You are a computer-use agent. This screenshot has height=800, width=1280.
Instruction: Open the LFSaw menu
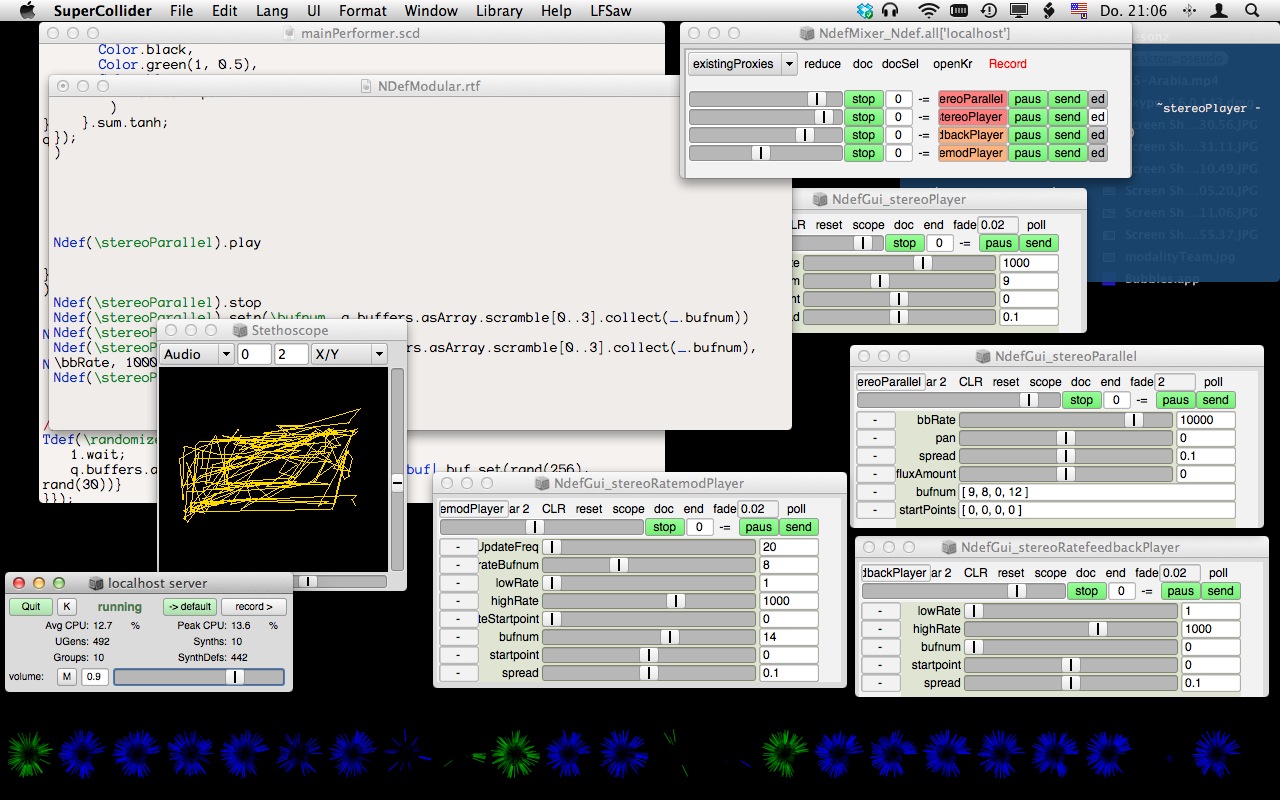click(x=613, y=11)
